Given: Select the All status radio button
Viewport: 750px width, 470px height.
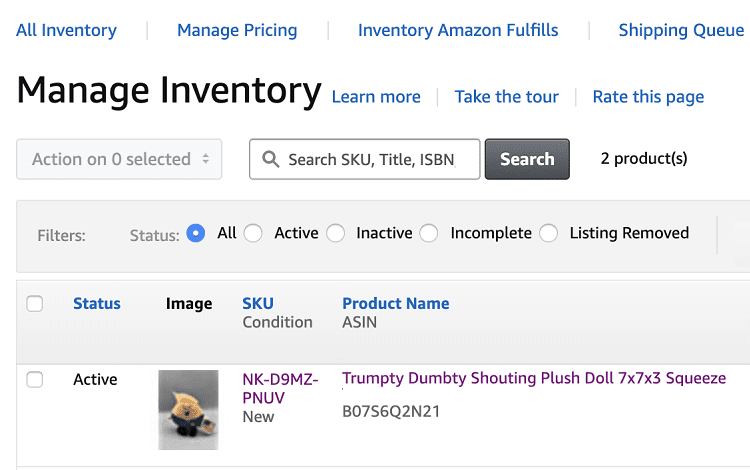Looking at the screenshot, I should click(x=196, y=233).
